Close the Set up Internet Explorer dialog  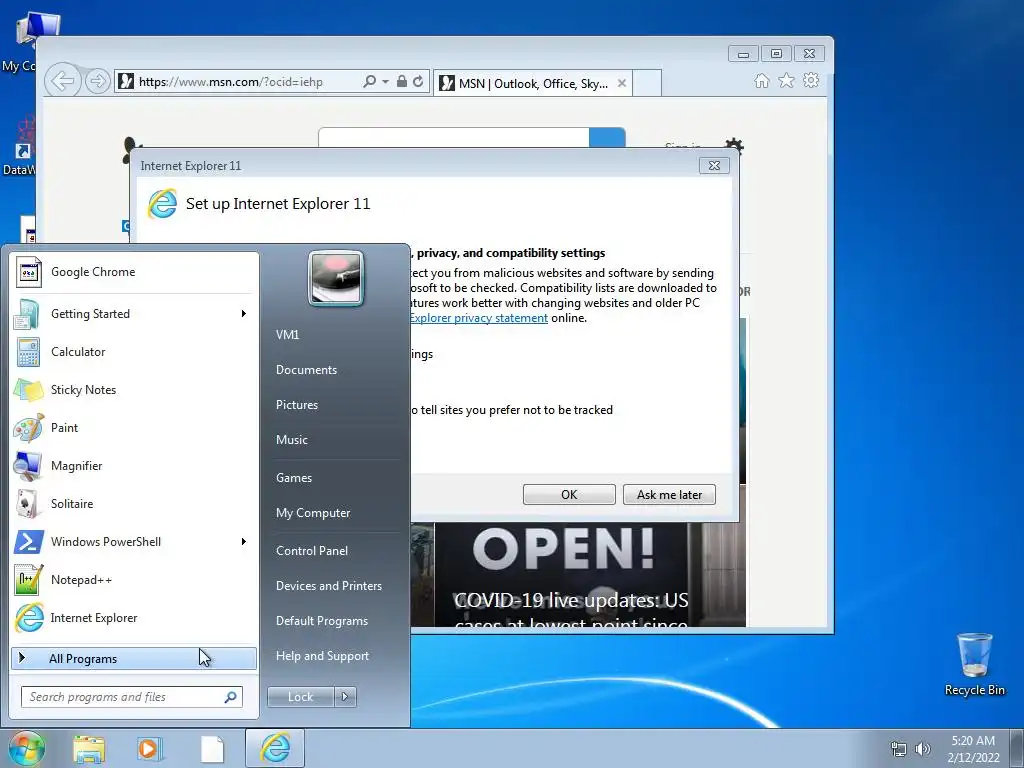714,166
